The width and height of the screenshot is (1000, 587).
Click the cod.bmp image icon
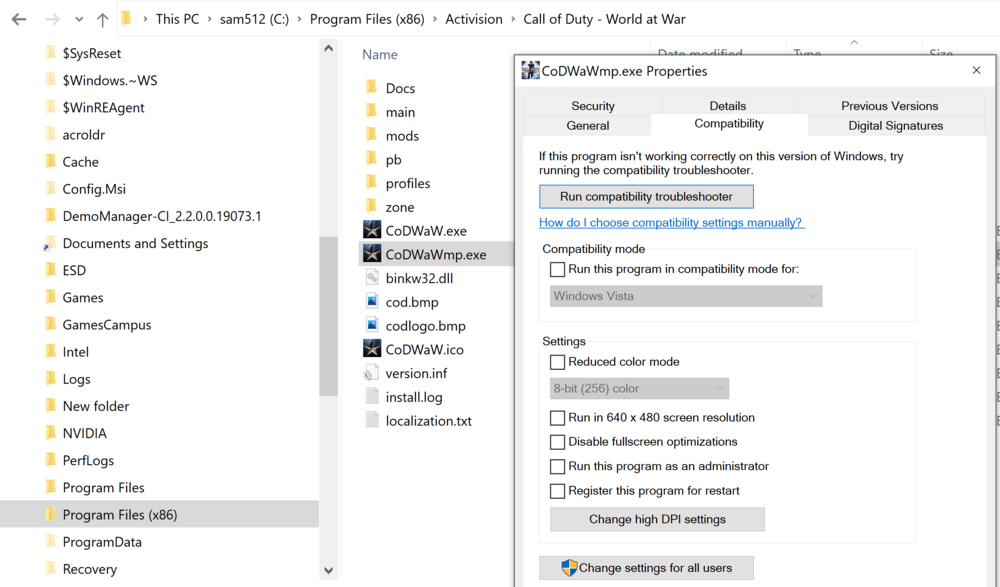(x=372, y=302)
